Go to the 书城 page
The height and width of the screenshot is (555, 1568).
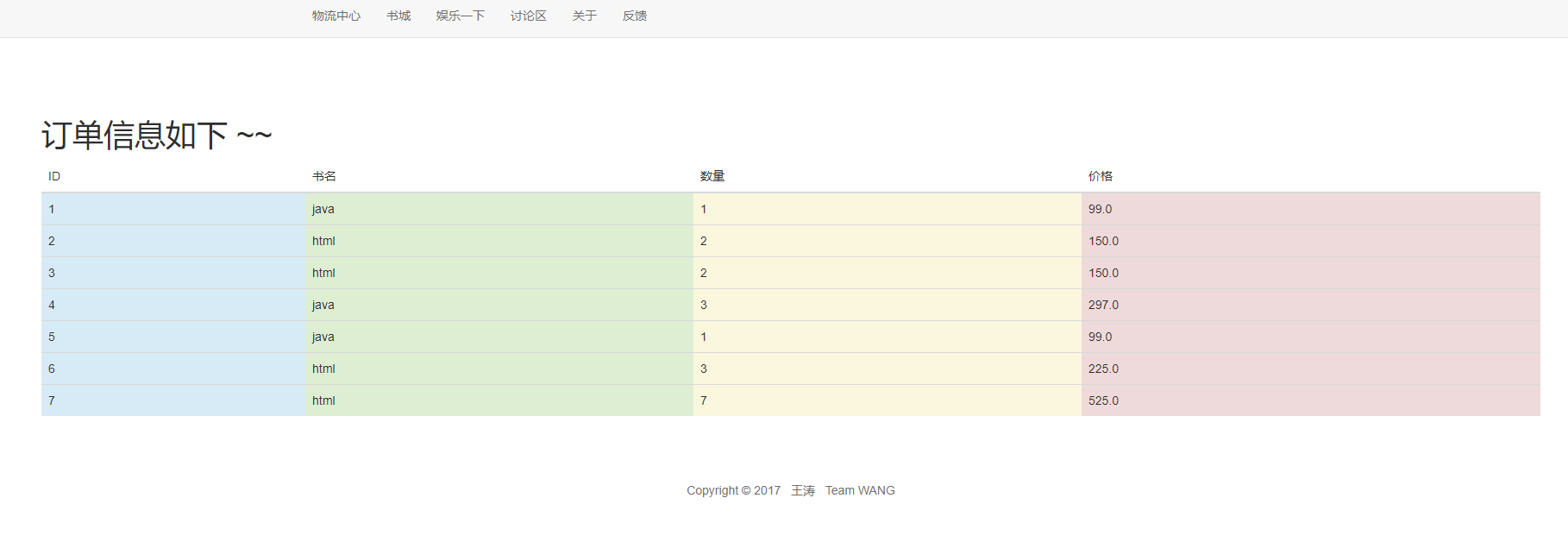(x=398, y=16)
